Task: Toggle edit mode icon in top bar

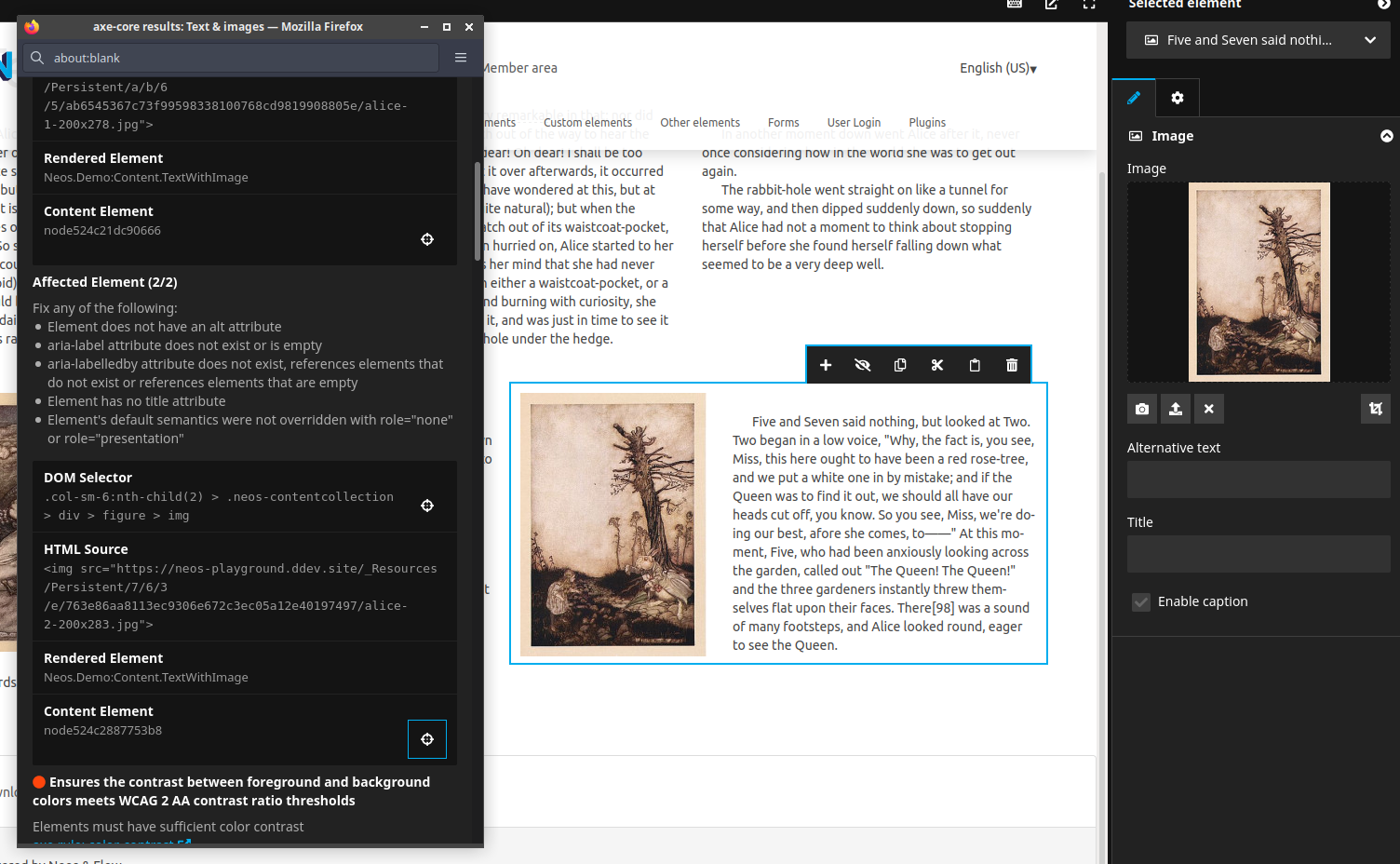Action: (x=1052, y=5)
